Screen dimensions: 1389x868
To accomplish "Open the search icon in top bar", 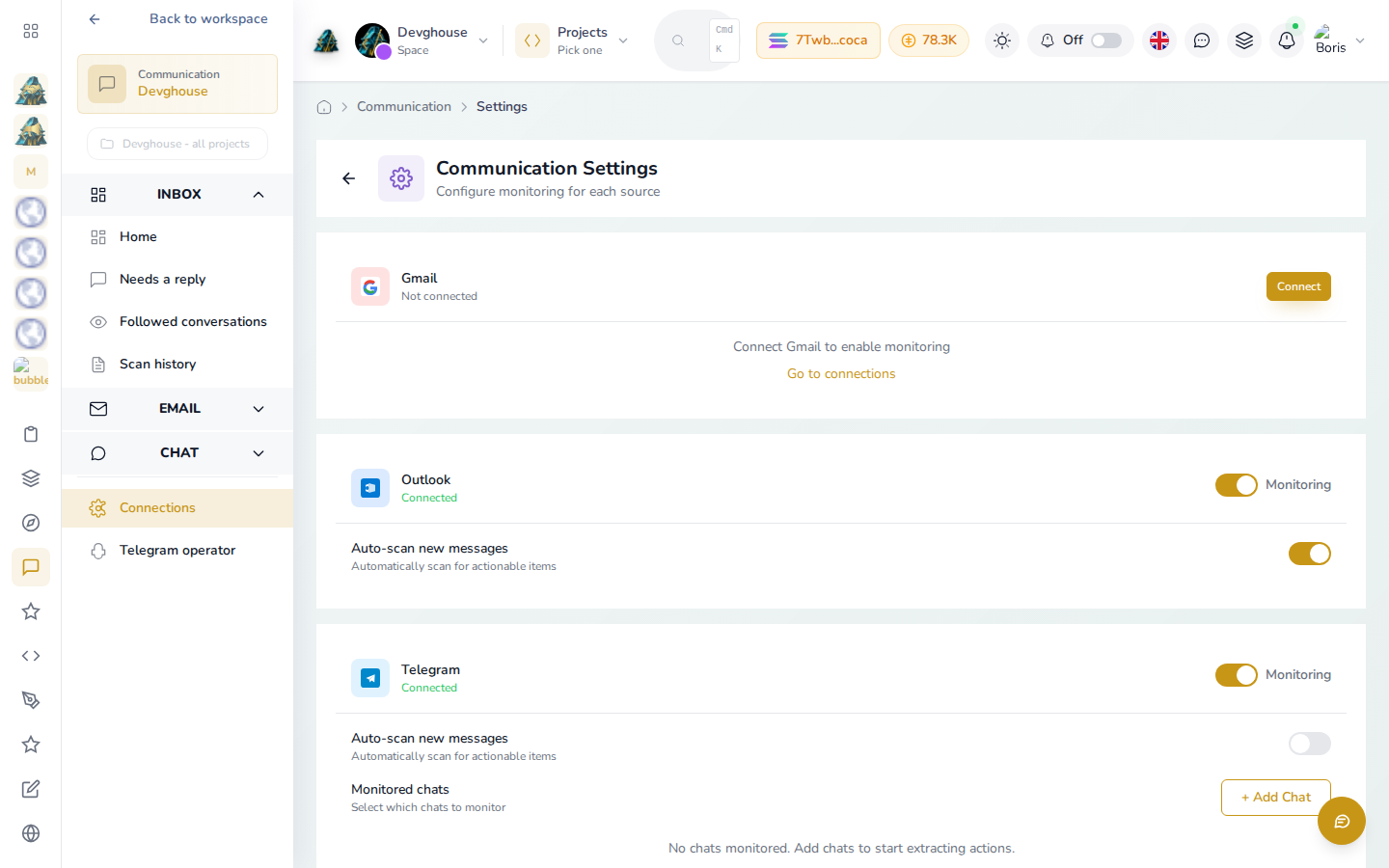I will pos(678,41).
